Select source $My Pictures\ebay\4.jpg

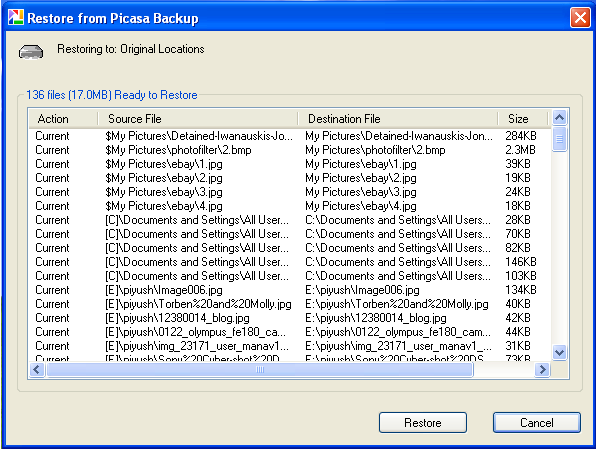point(164,206)
